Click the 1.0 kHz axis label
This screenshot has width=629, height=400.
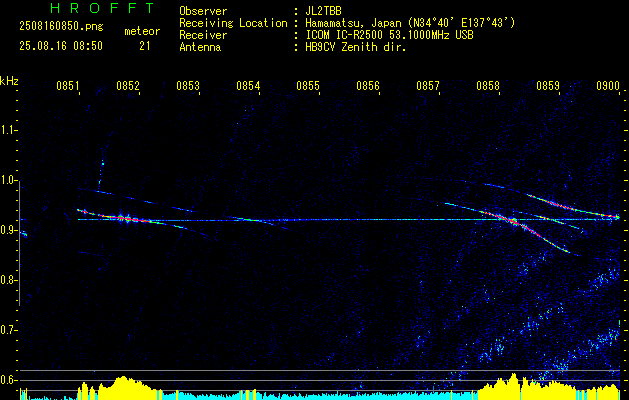point(8,180)
